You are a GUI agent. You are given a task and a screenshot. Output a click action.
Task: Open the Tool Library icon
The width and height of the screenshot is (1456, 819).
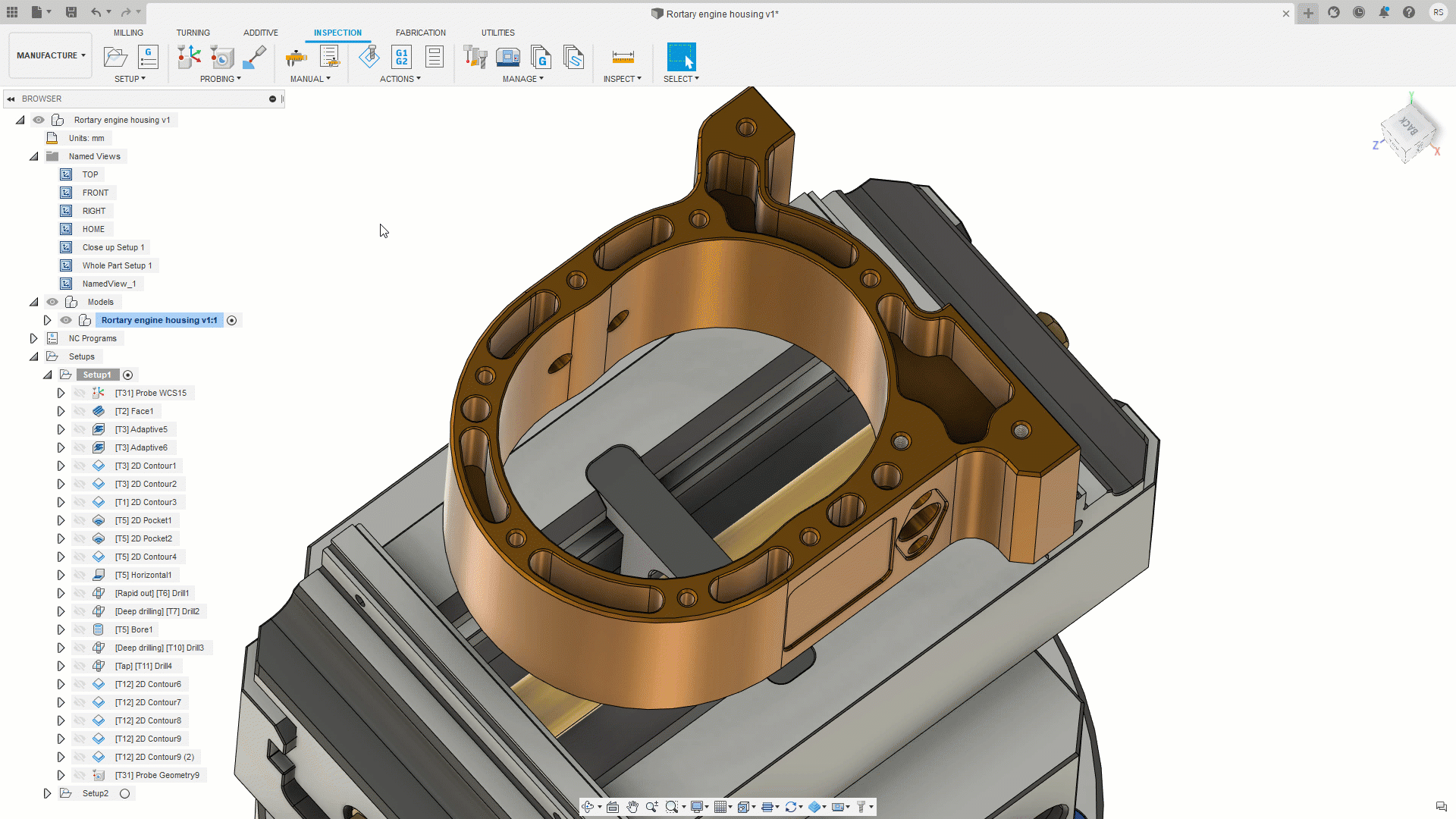click(475, 57)
